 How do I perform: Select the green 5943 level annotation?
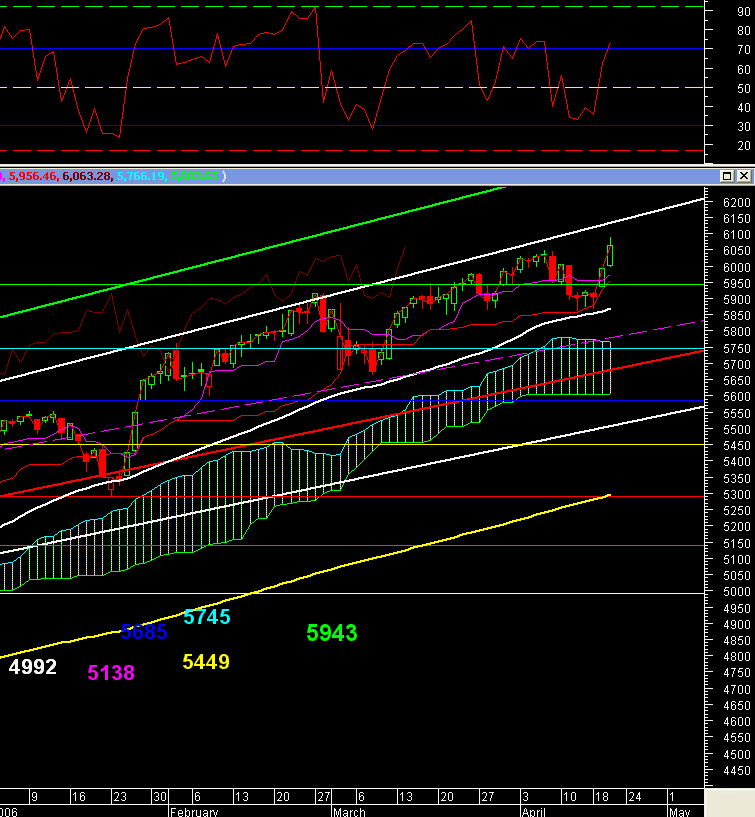click(x=332, y=633)
